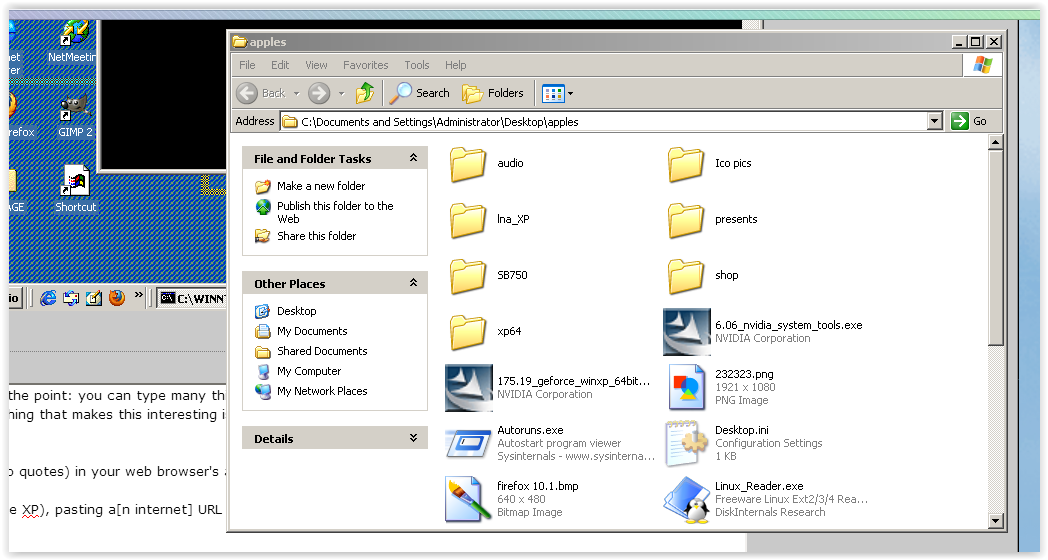The image size is (1048, 560).
Task: Click the Shared Documents link
Action: coord(322,351)
